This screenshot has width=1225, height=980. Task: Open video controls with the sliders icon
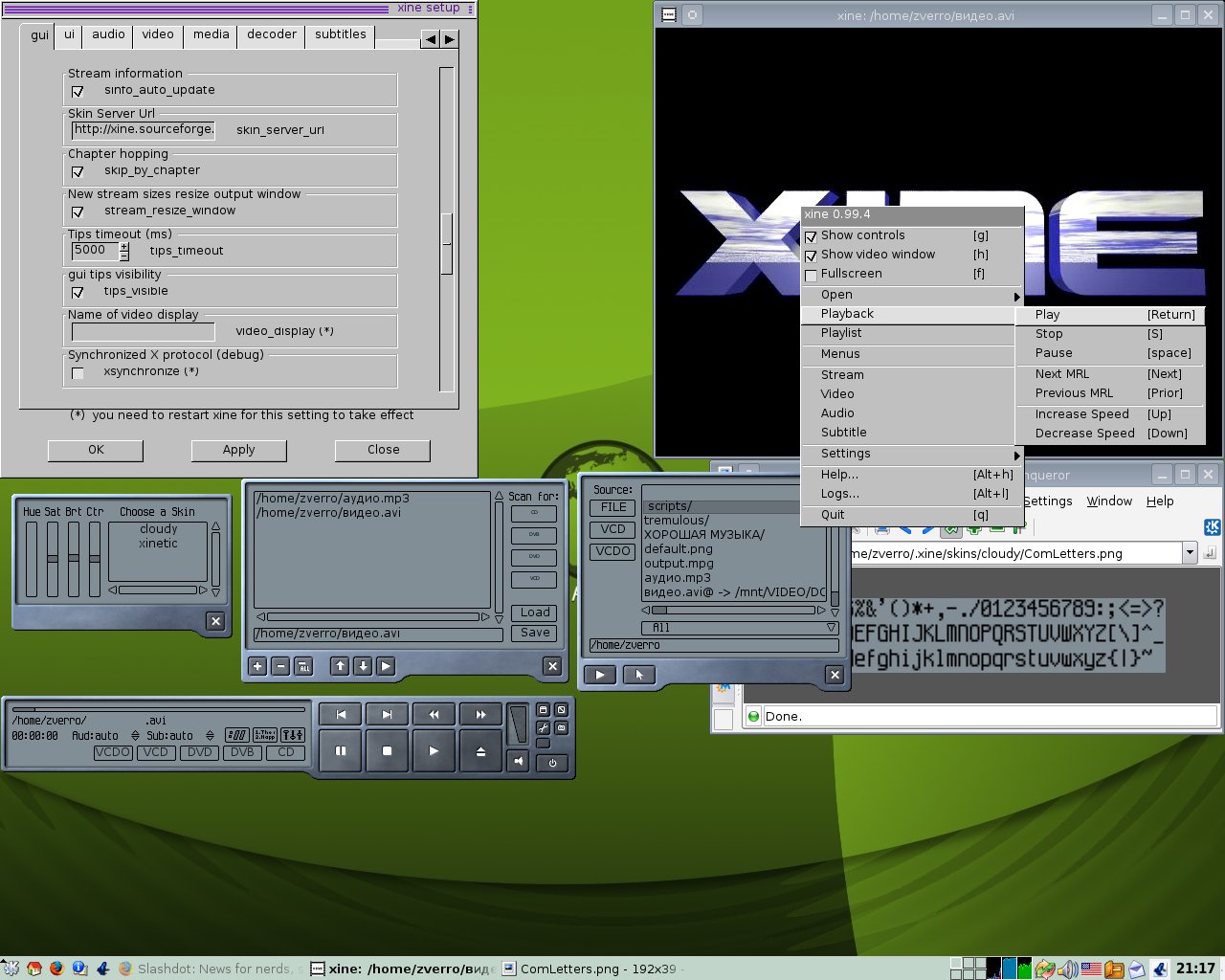[x=293, y=735]
